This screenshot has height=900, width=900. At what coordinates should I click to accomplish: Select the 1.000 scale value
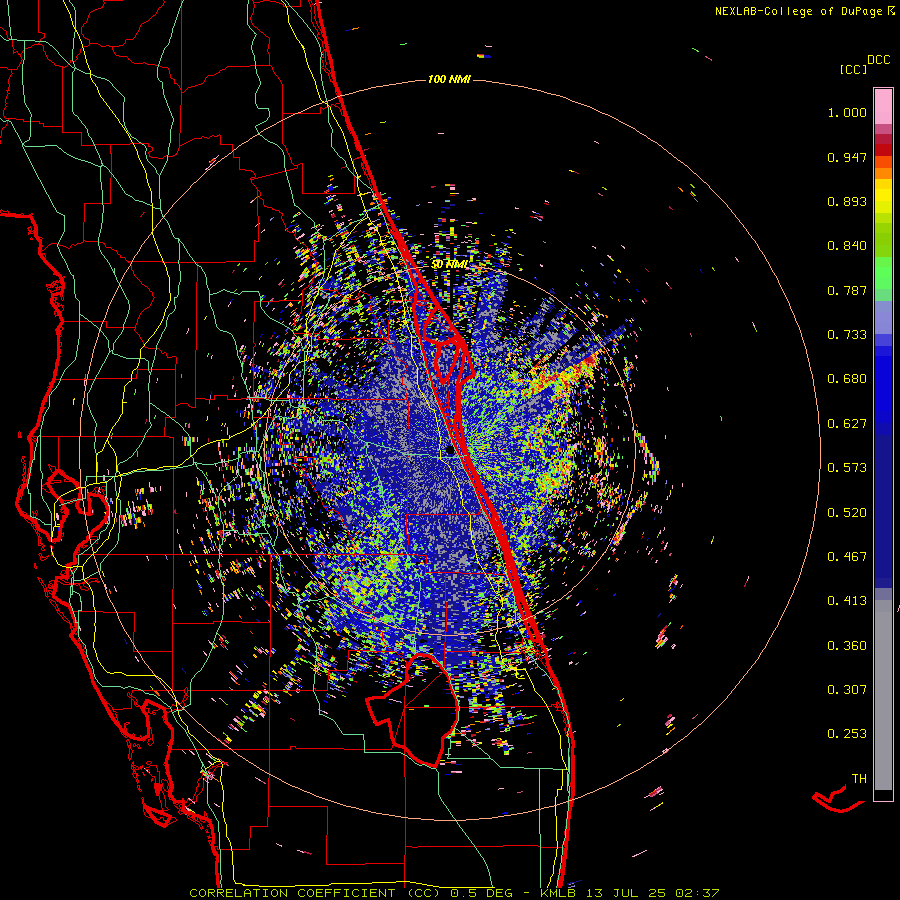coord(847,112)
